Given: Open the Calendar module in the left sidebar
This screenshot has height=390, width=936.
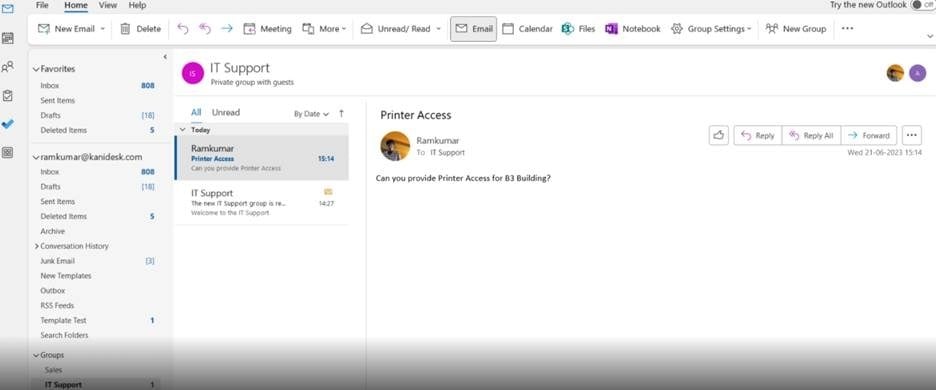Looking at the screenshot, I should (8, 38).
